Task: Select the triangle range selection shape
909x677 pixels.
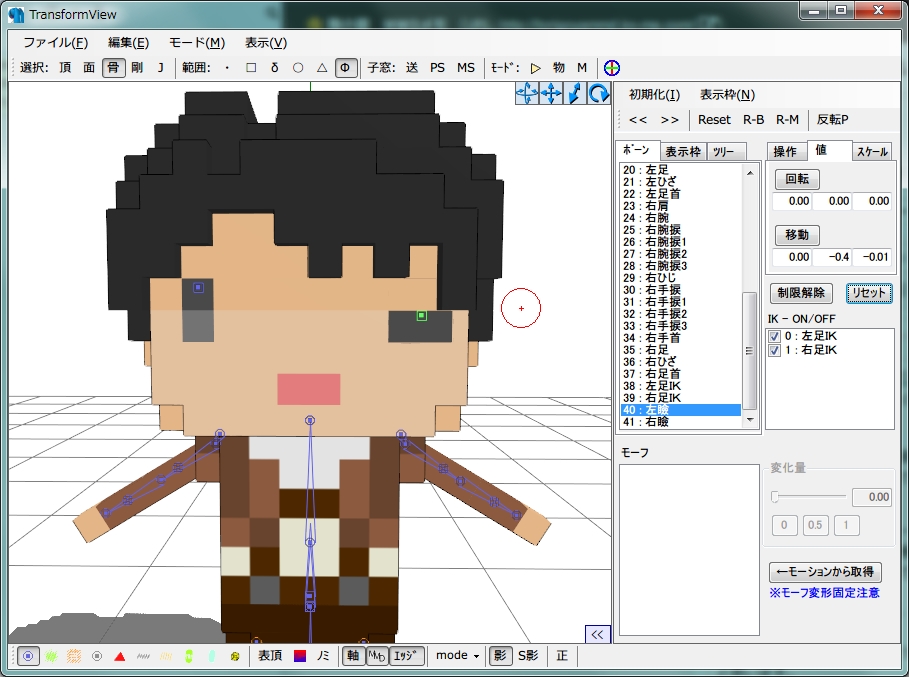Action: [321, 68]
